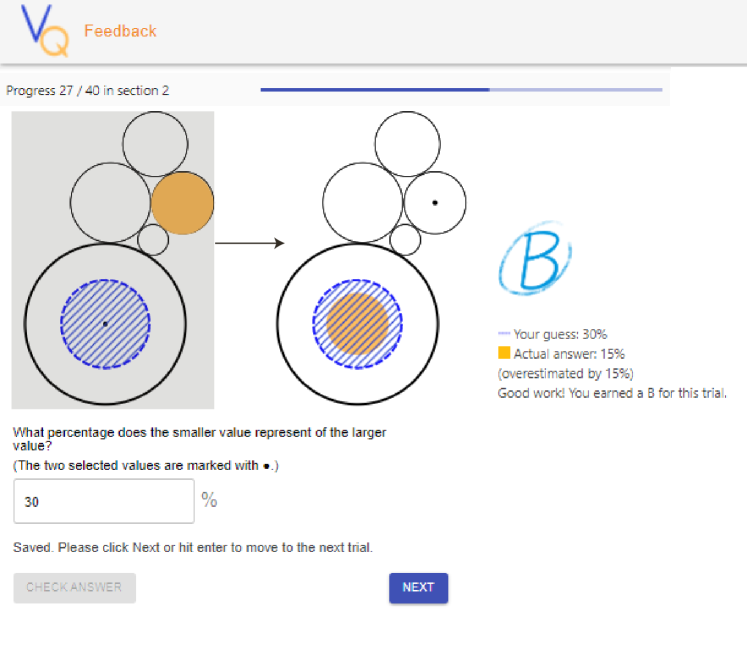Click the Your guess legend line marker
Screen dimensions: 747x650
pos(504,333)
